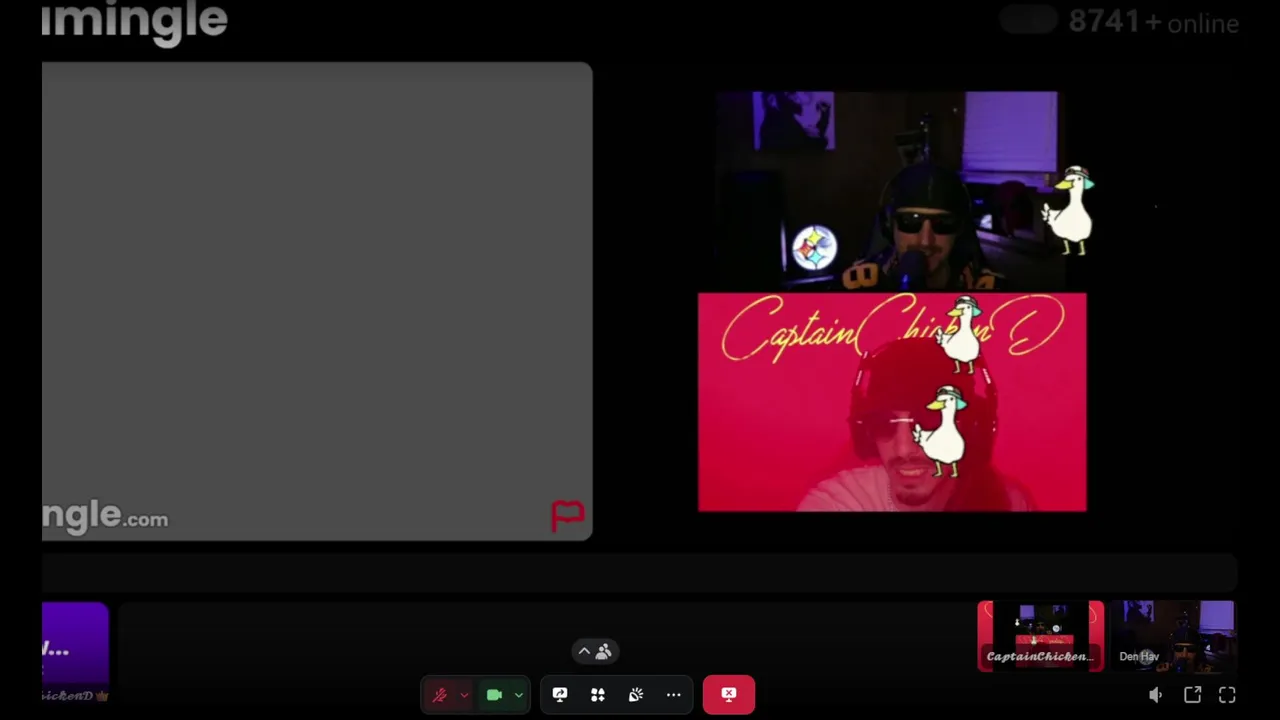The image size is (1280, 720).
Task: Open camera options dropdown arrow
Action: click(518, 695)
